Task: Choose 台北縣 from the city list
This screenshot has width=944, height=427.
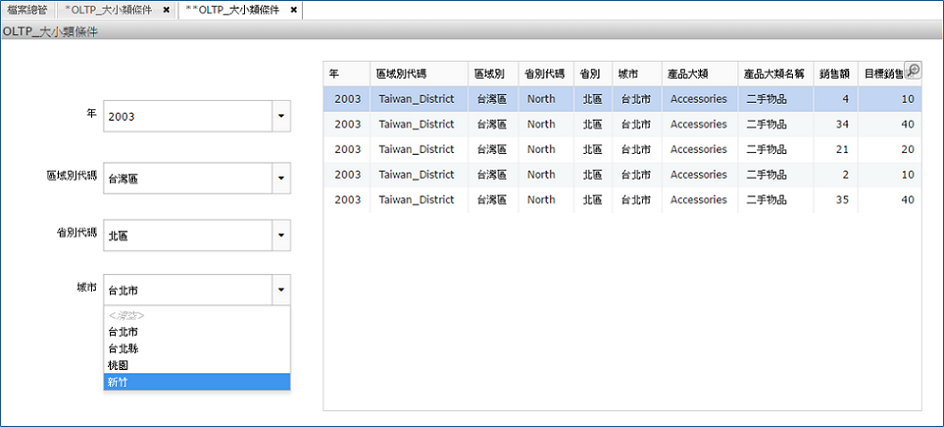Action: pos(196,348)
